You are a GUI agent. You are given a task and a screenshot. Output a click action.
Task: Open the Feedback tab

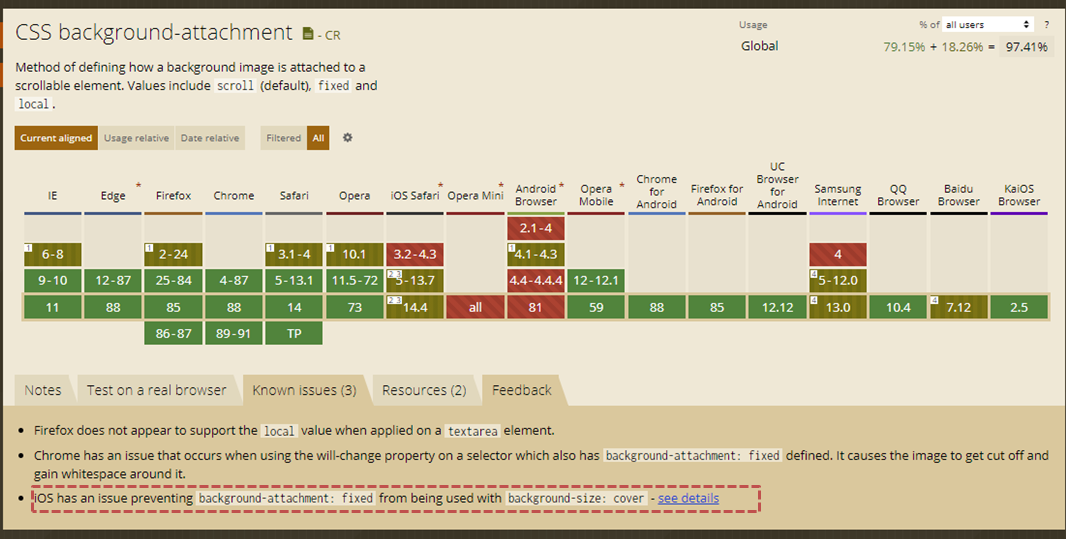(521, 390)
